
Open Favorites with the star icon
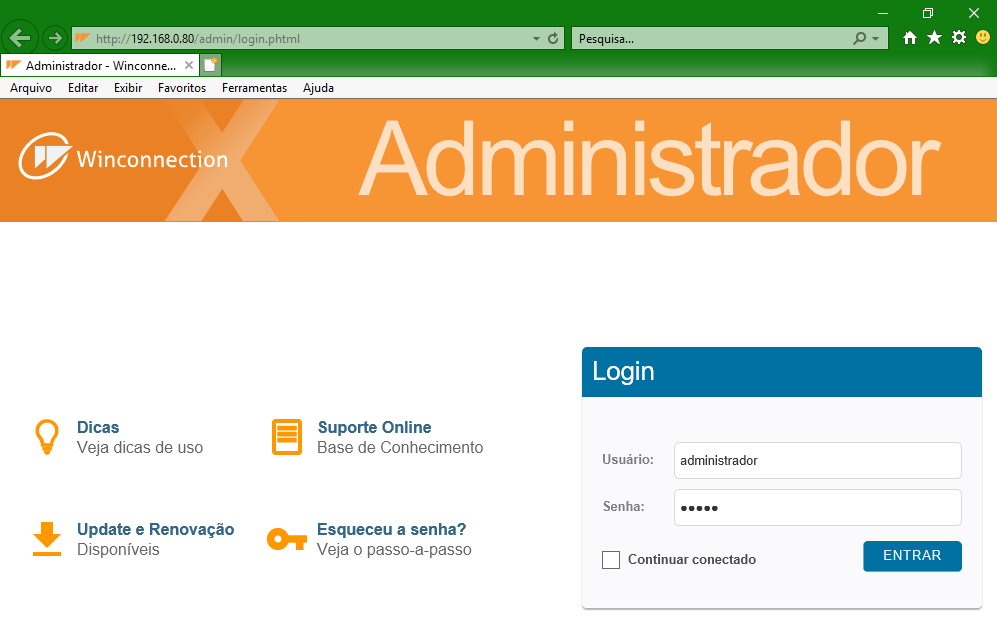[x=934, y=38]
